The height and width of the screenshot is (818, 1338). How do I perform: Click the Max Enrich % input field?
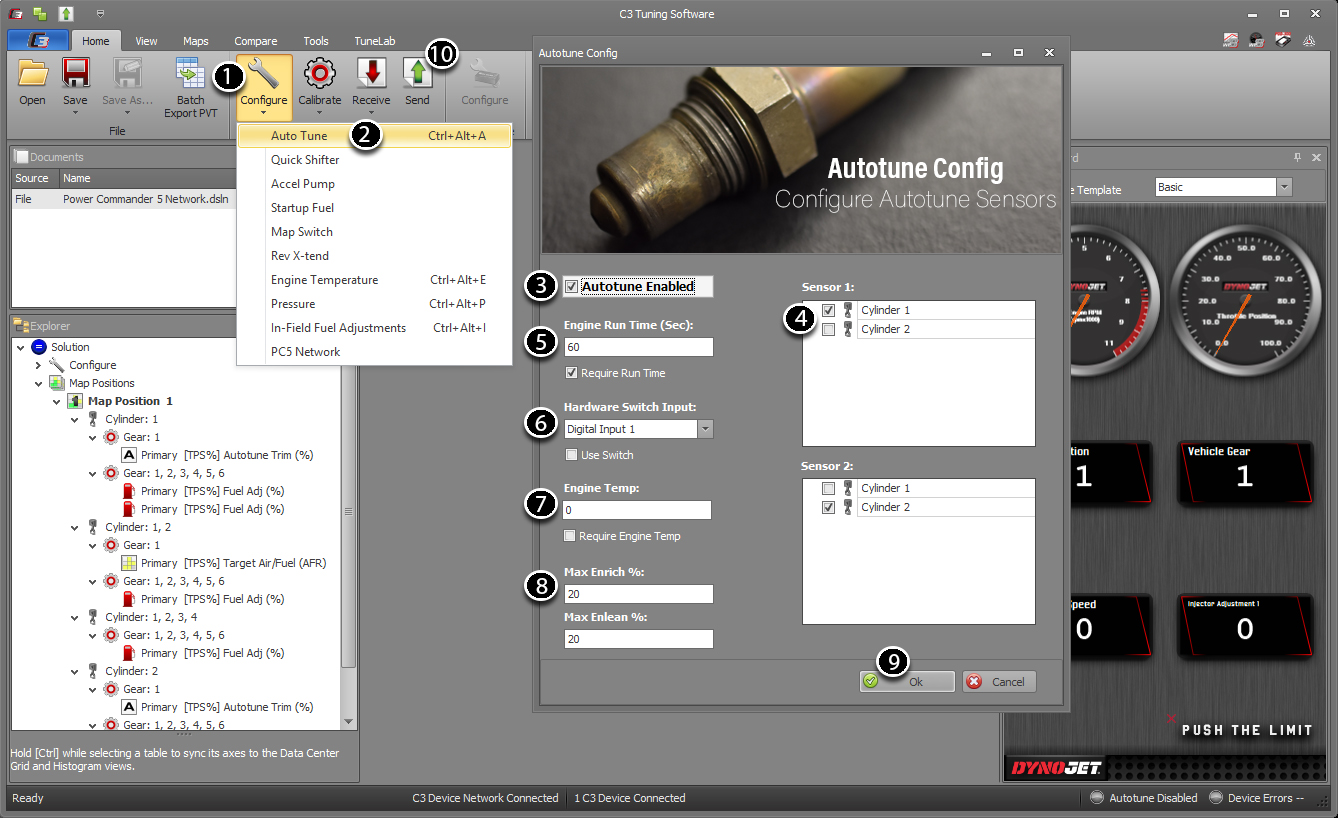(x=638, y=594)
